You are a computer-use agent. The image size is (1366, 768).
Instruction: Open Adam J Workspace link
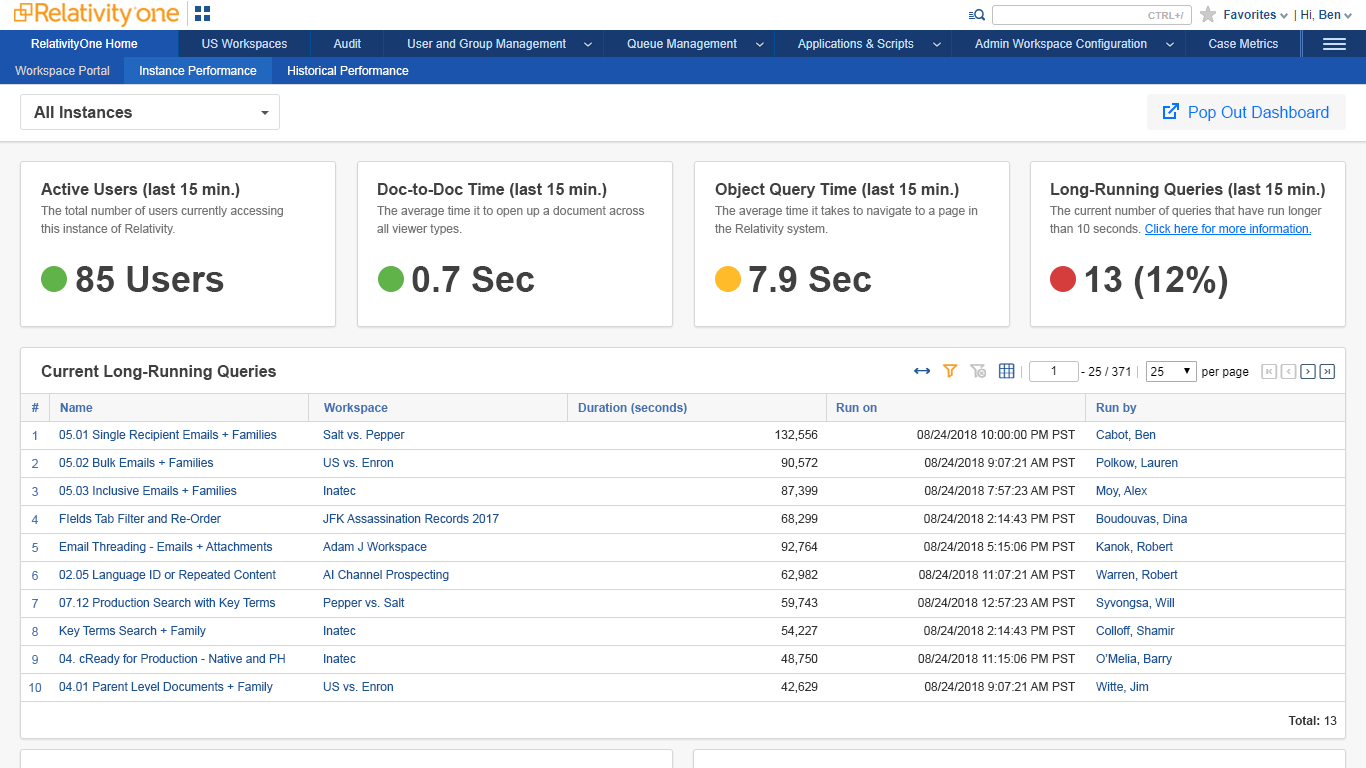pyautogui.click(x=375, y=547)
